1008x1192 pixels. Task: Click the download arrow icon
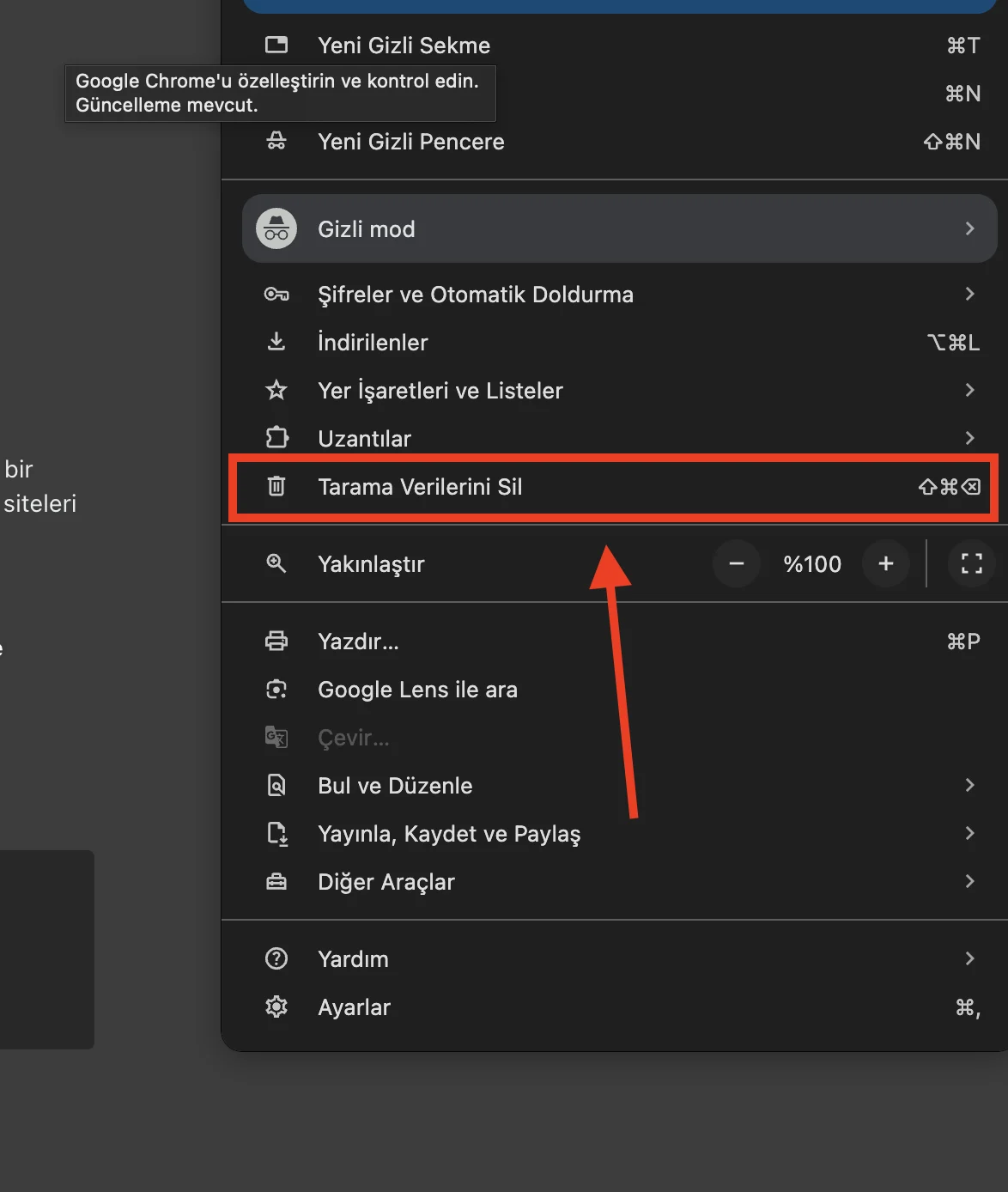click(276, 342)
